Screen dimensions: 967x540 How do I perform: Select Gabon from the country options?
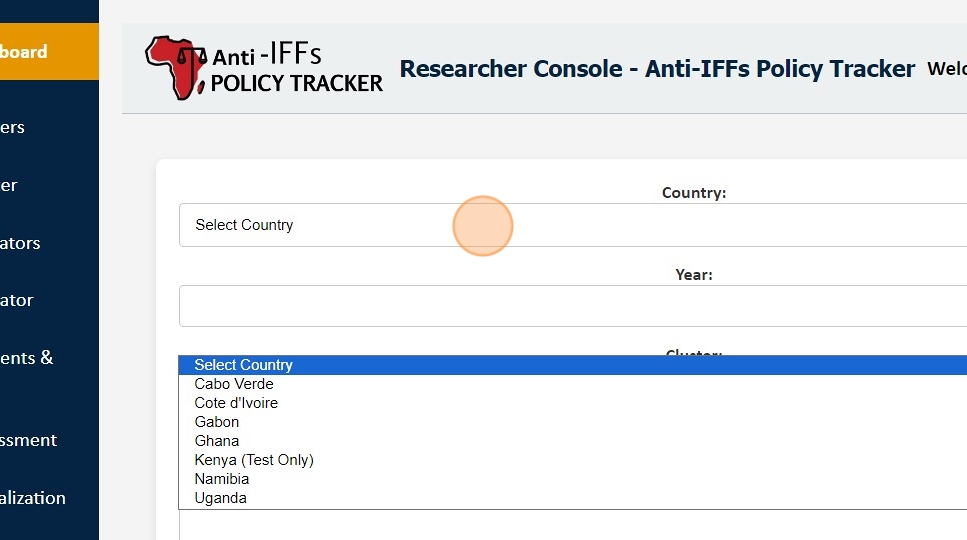pyautogui.click(x=217, y=422)
